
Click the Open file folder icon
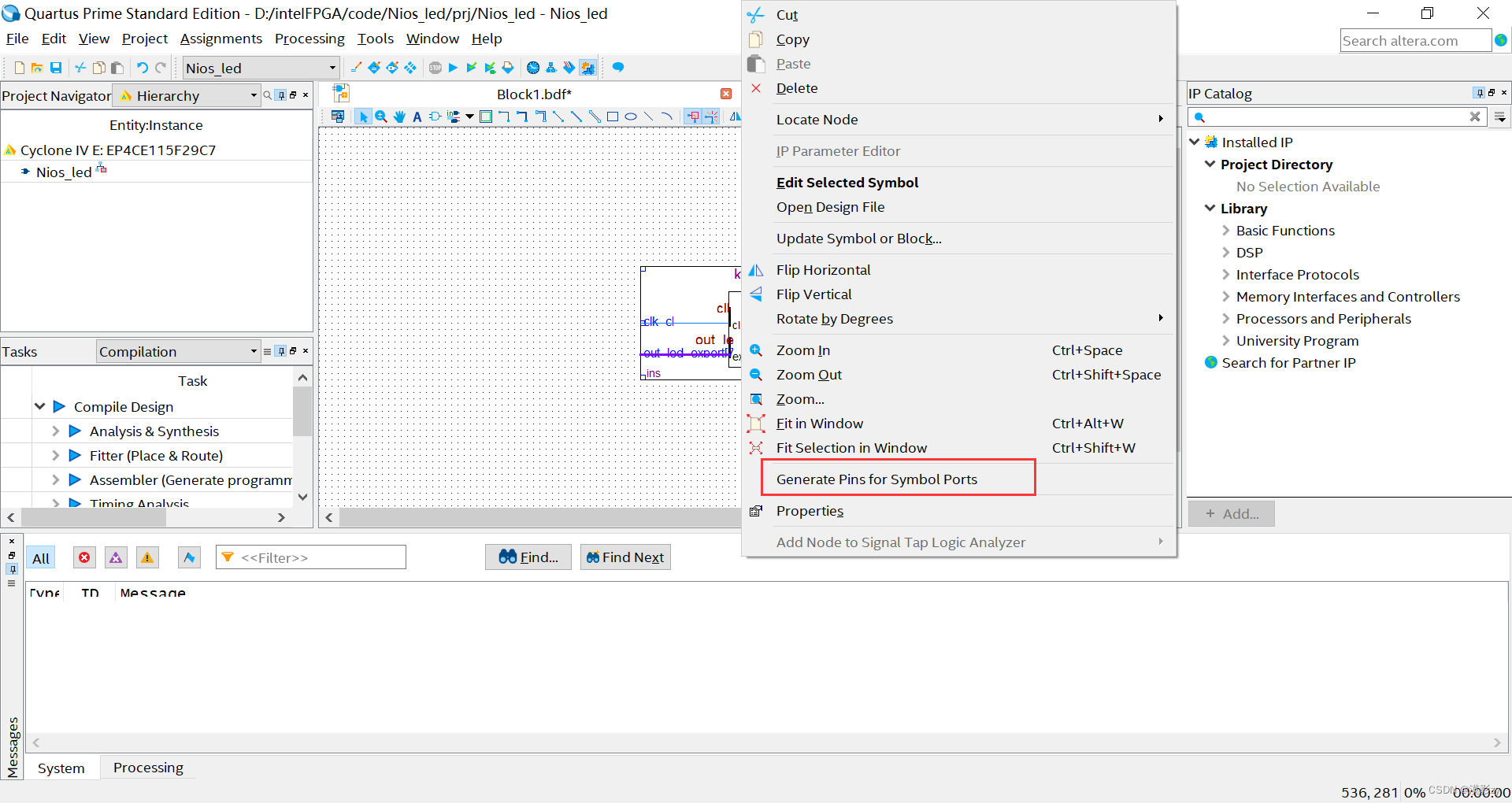point(37,68)
